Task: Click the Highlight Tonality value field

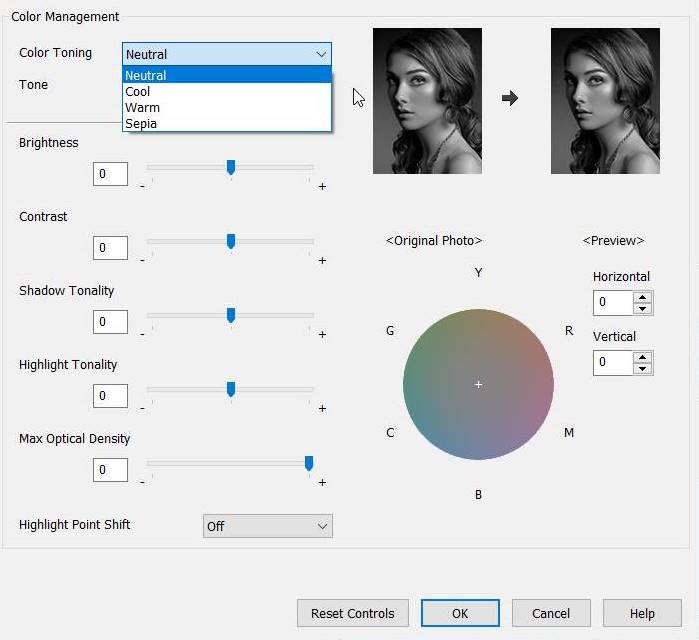Action: click(x=111, y=396)
